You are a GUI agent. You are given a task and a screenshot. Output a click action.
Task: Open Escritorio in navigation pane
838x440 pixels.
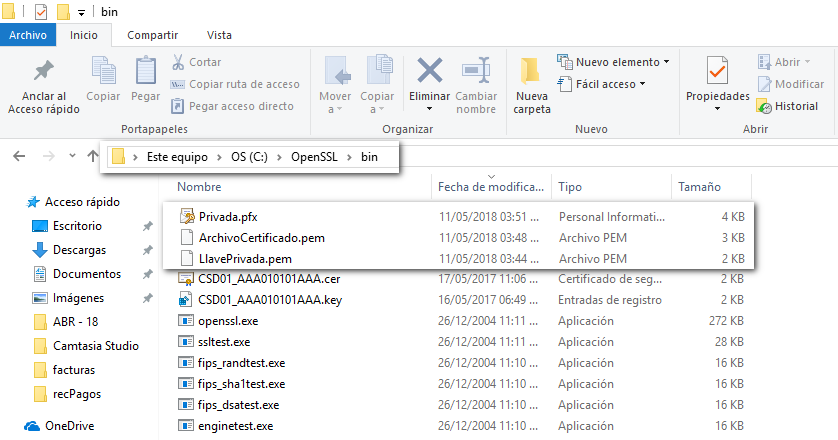77,226
